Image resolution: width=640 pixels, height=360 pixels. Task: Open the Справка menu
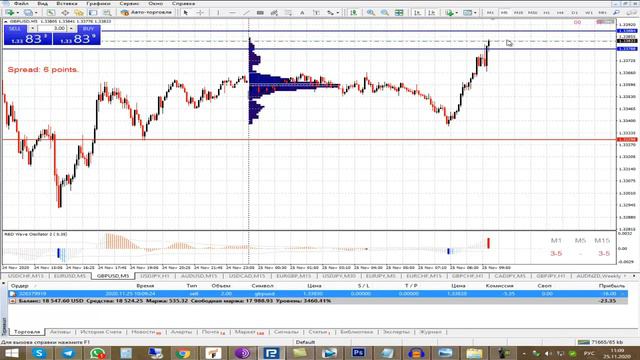pos(183,3)
